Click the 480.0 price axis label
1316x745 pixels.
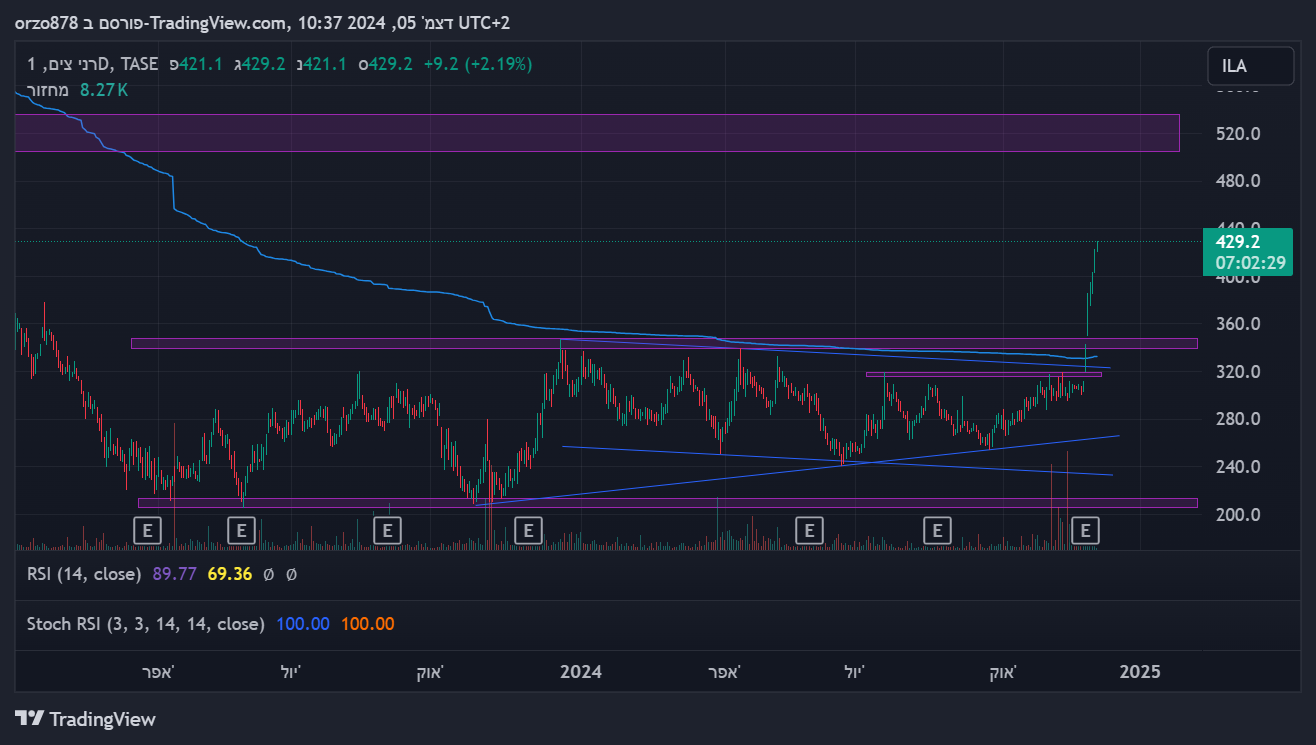click(x=1238, y=181)
